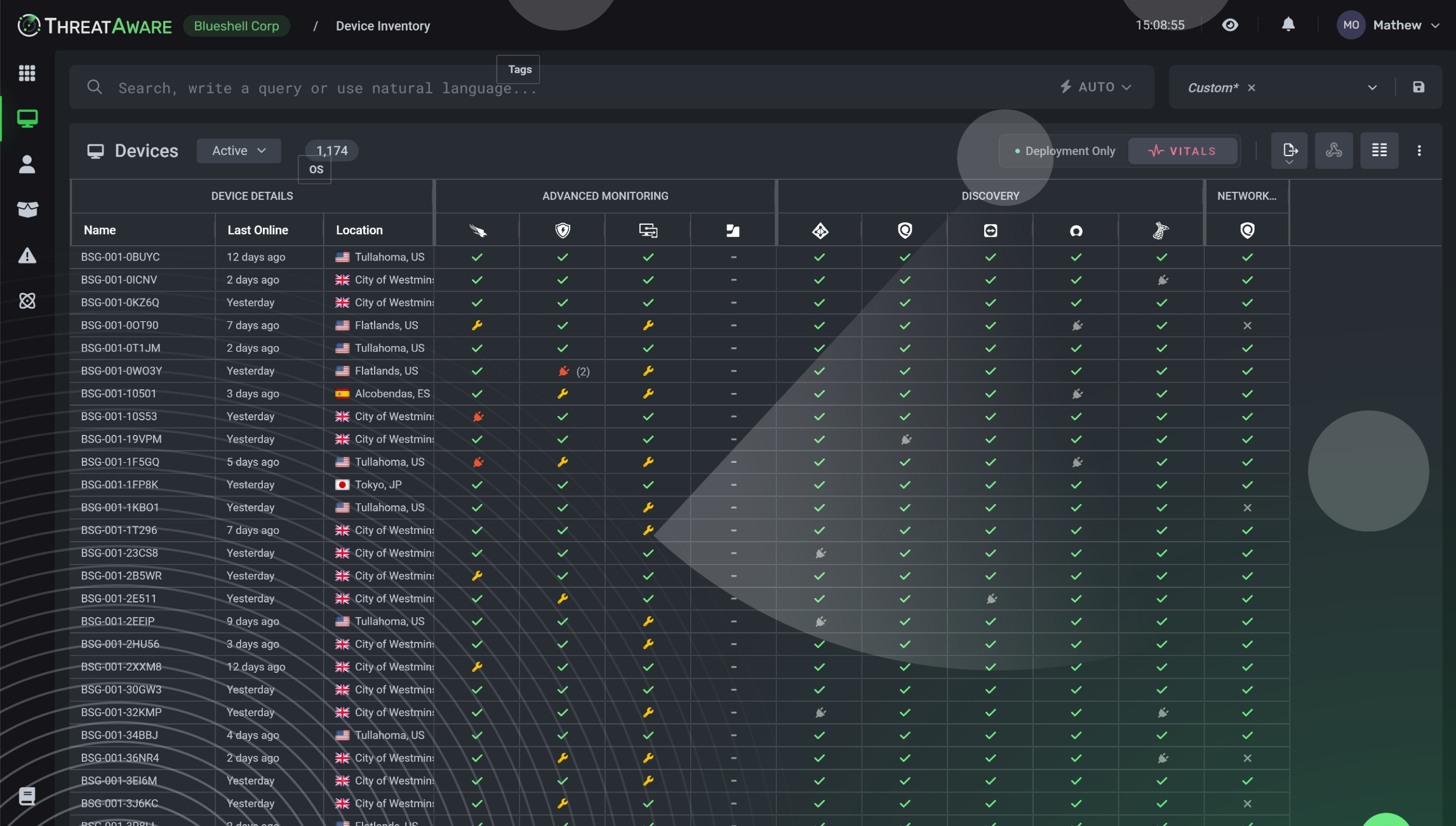Sort by the Last Online column
This screenshot has height=826, width=1456.
[x=258, y=230]
